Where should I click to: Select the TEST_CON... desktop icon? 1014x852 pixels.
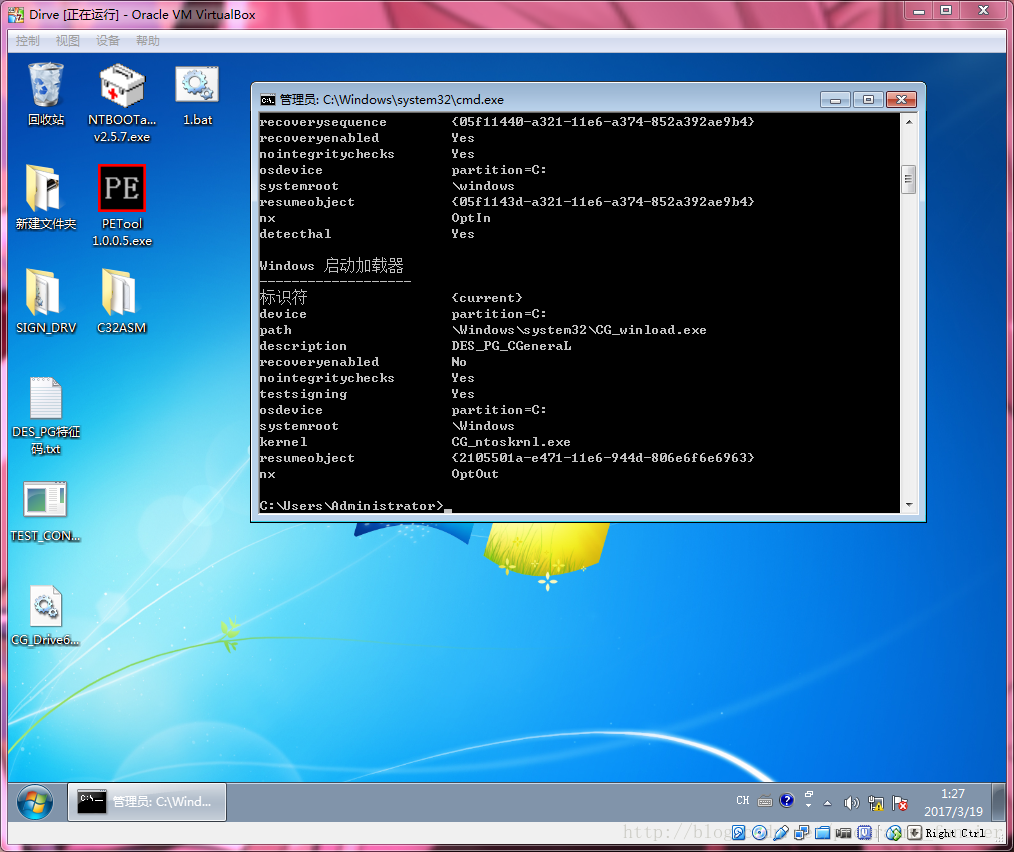46,510
